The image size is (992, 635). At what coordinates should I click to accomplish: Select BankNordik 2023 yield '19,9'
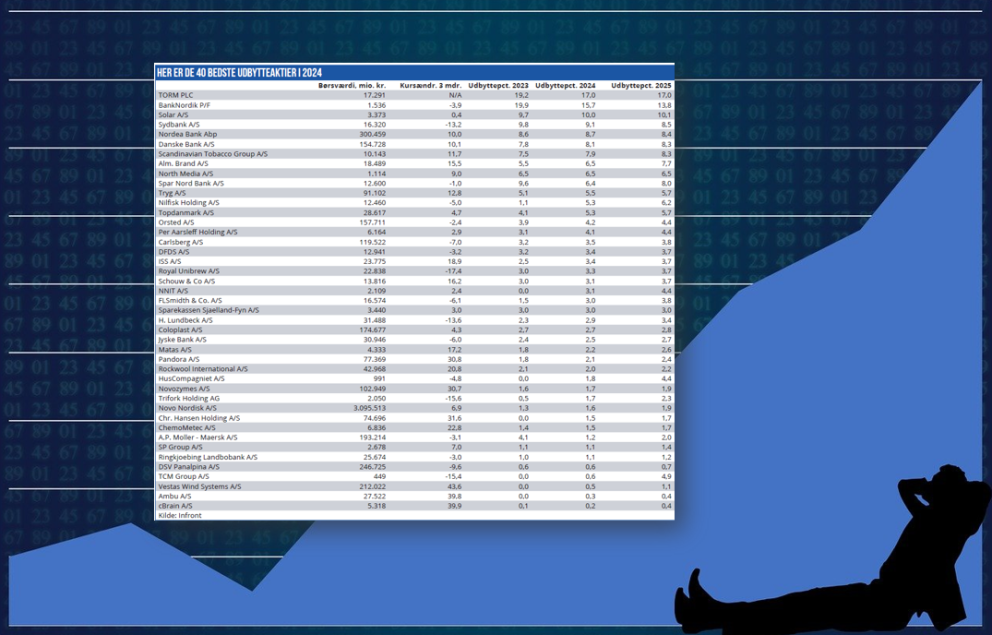coord(522,105)
